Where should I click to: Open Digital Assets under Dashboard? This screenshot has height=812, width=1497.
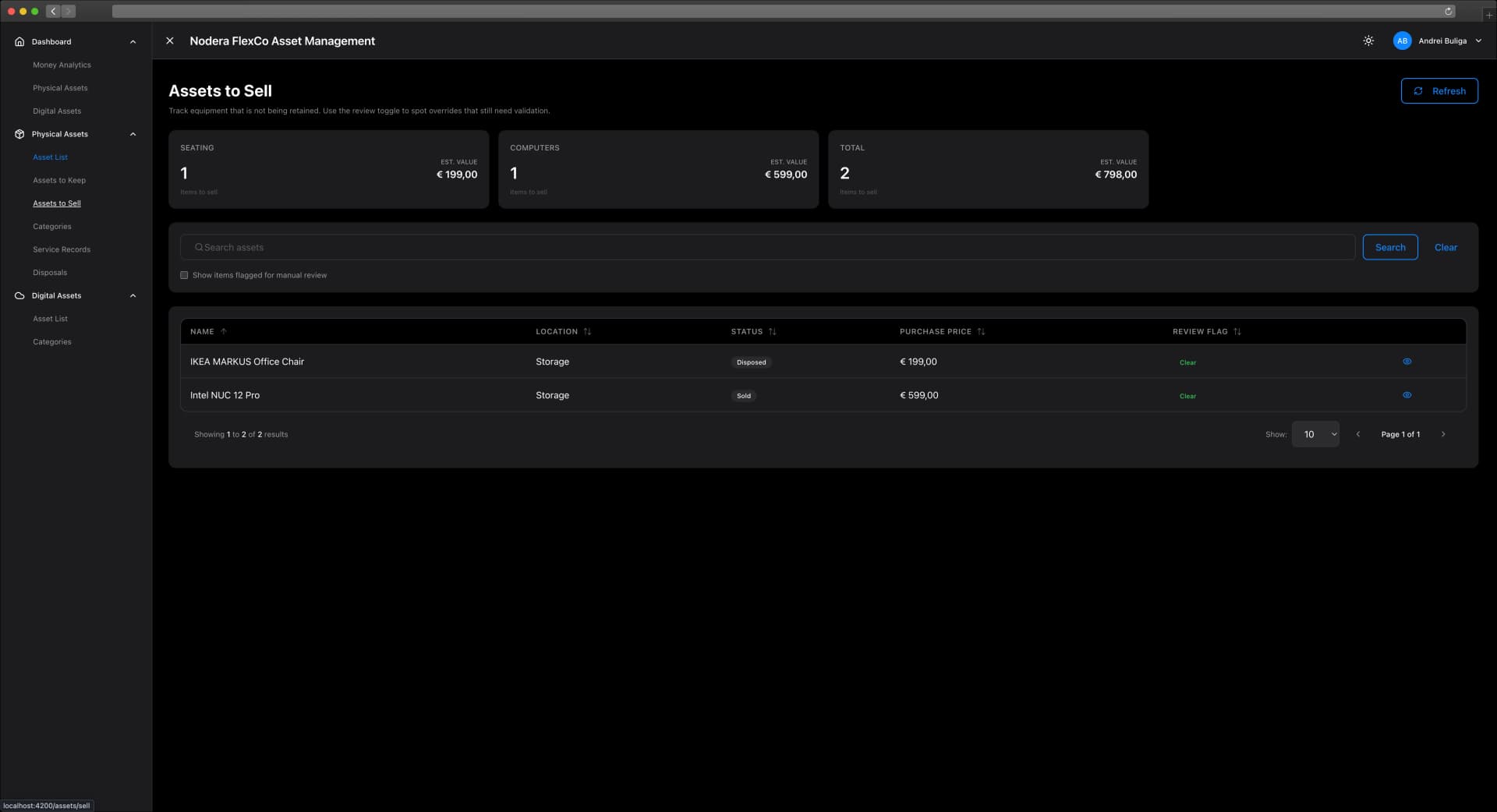tap(57, 111)
